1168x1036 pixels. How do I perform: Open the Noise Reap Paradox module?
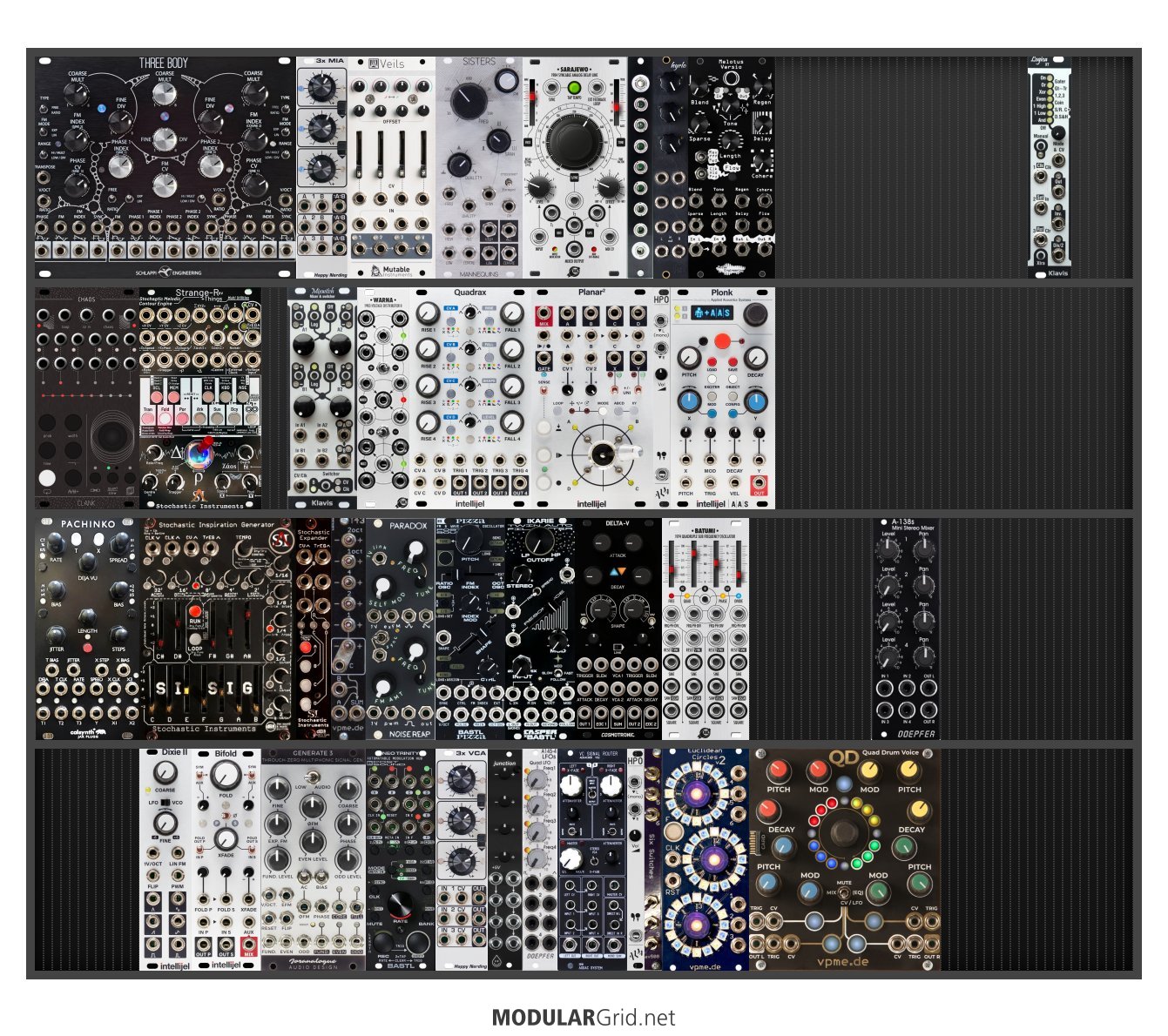point(401,629)
